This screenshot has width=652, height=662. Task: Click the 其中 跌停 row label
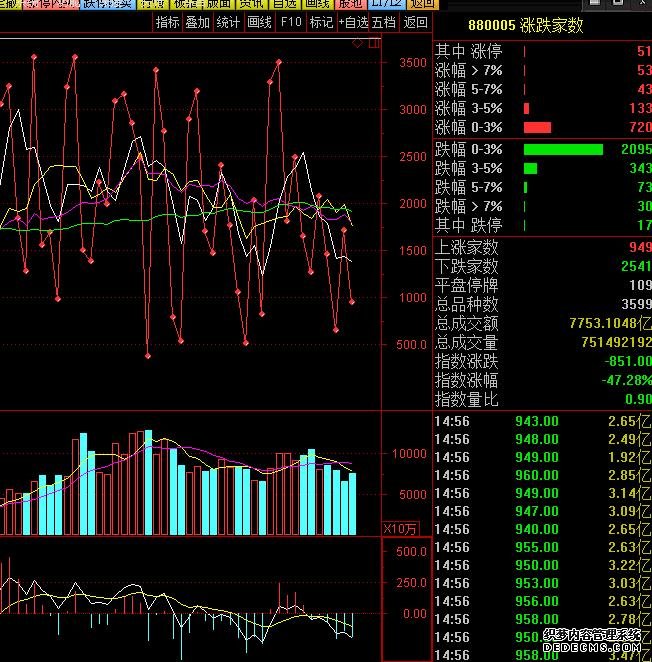[469, 225]
